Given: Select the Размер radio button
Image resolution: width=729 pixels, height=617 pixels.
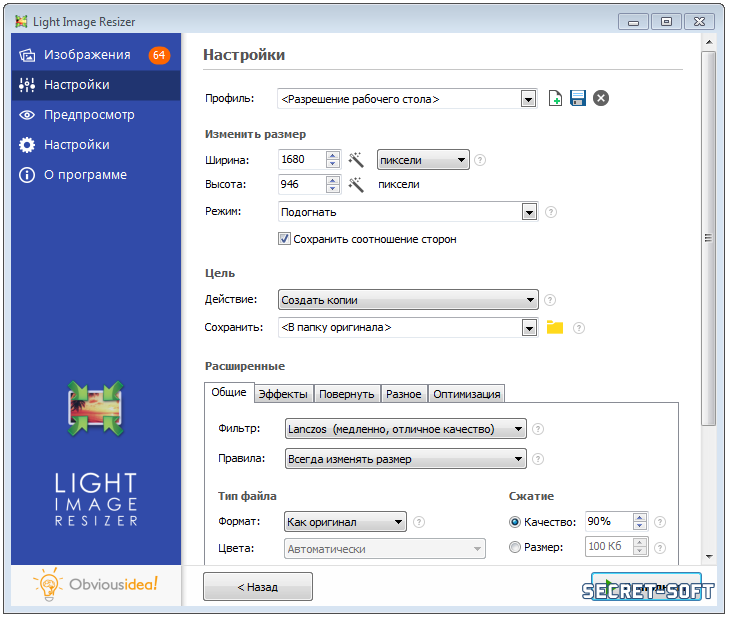Looking at the screenshot, I should [x=515, y=547].
